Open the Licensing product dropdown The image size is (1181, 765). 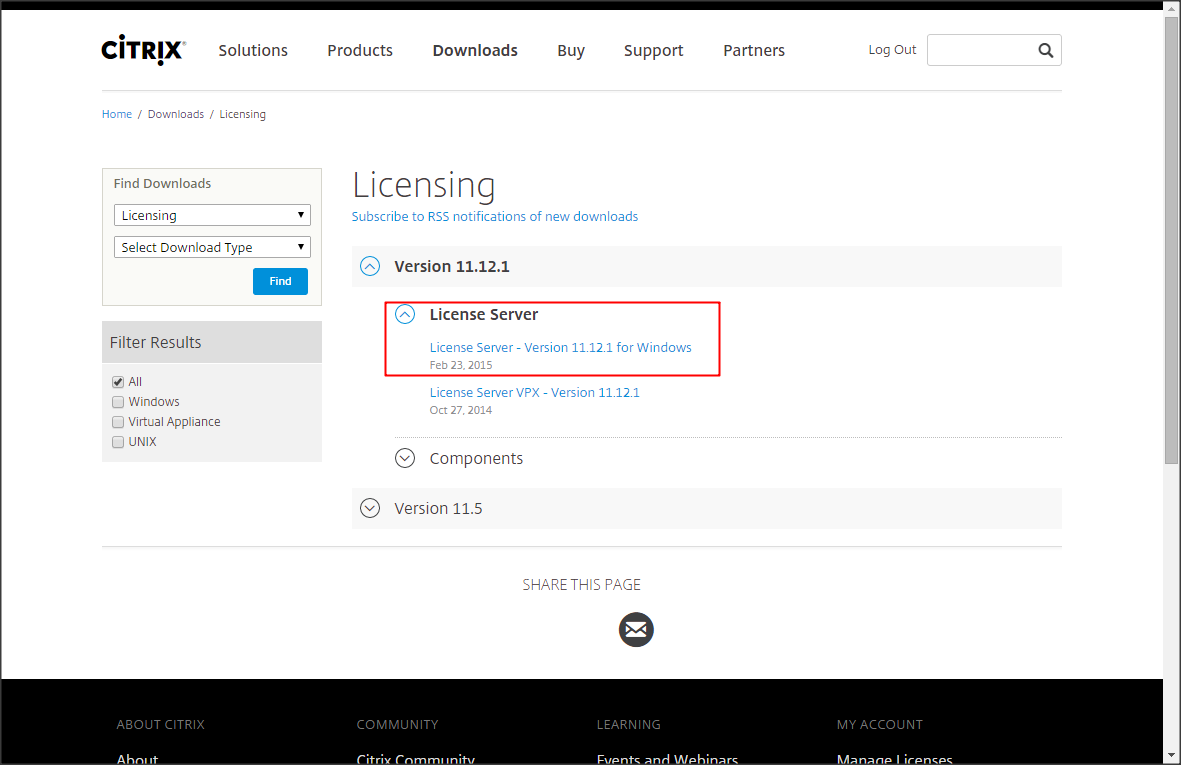click(212, 216)
